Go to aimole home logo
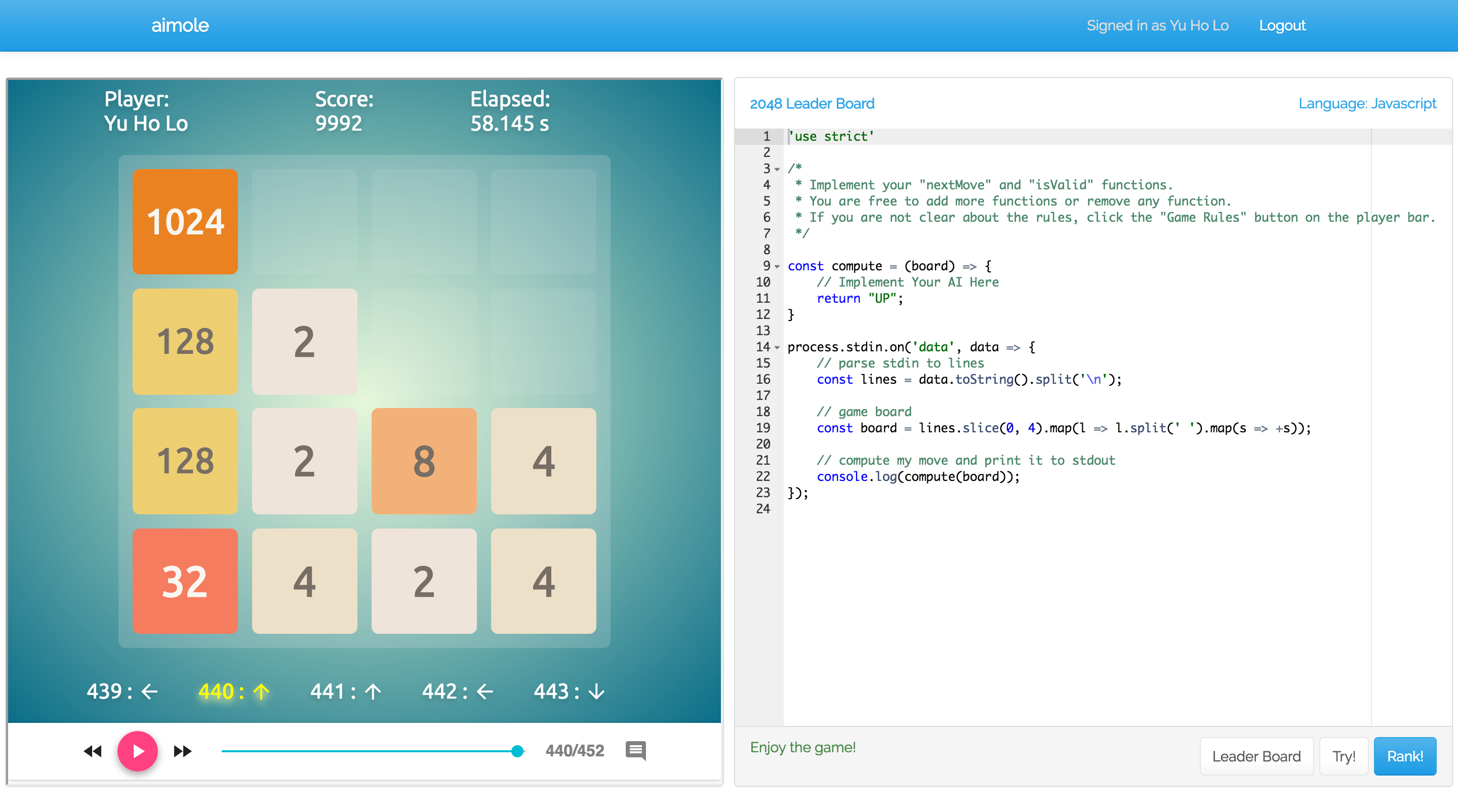1458x812 pixels. tap(180, 25)
